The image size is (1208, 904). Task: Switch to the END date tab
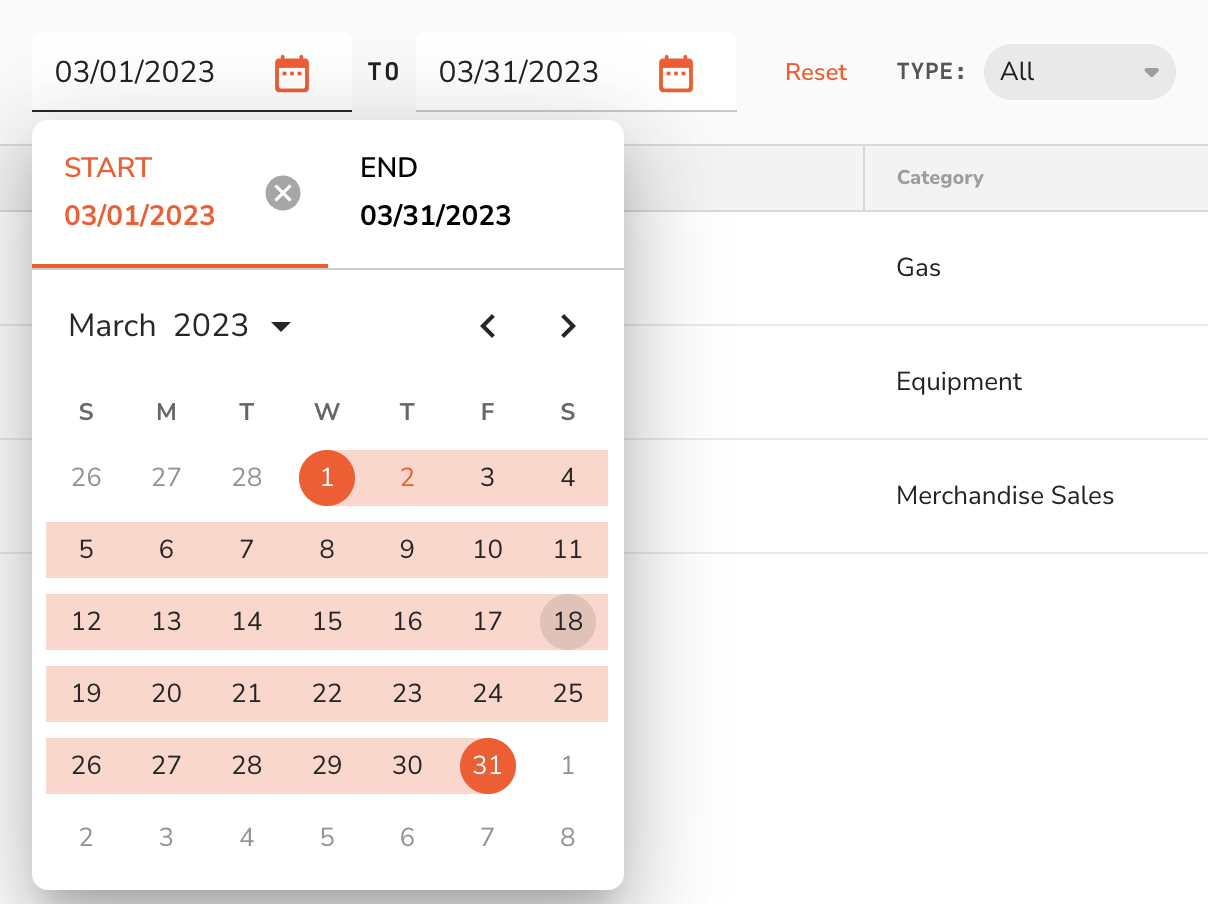tap(436, 192)
